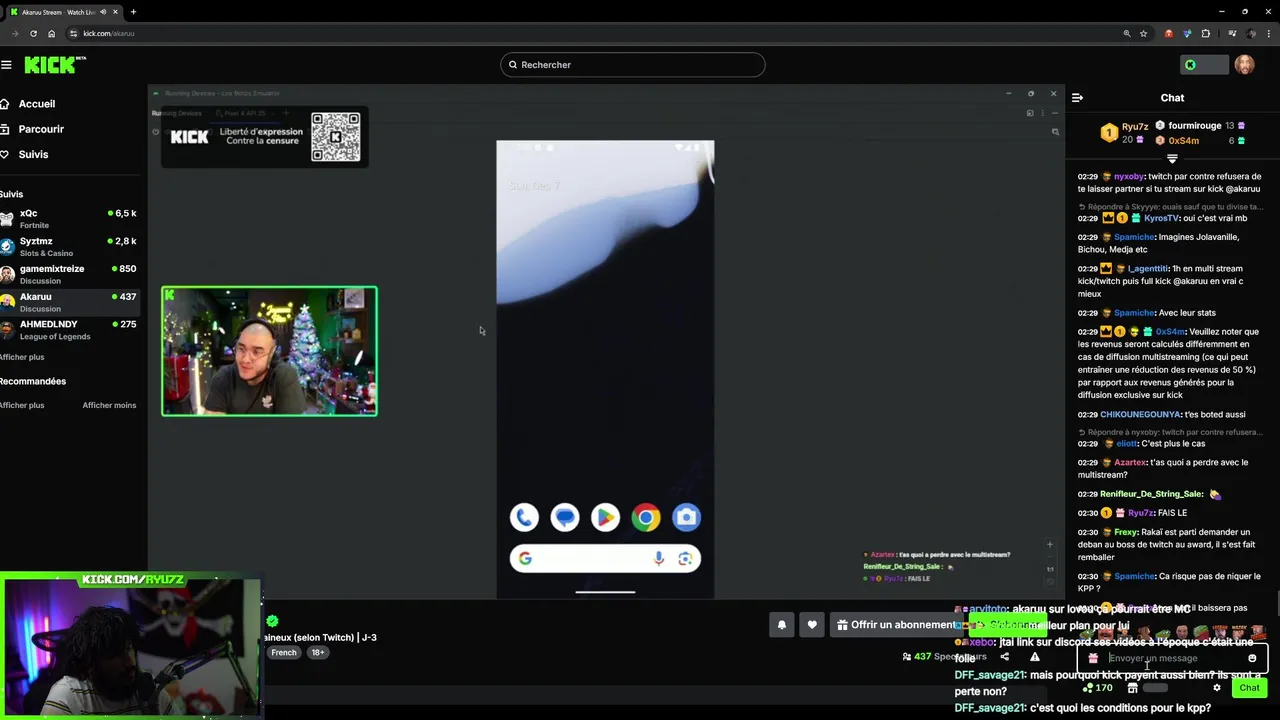
Task: Toggle follow heart button
Action: click(x=812, y=625)
